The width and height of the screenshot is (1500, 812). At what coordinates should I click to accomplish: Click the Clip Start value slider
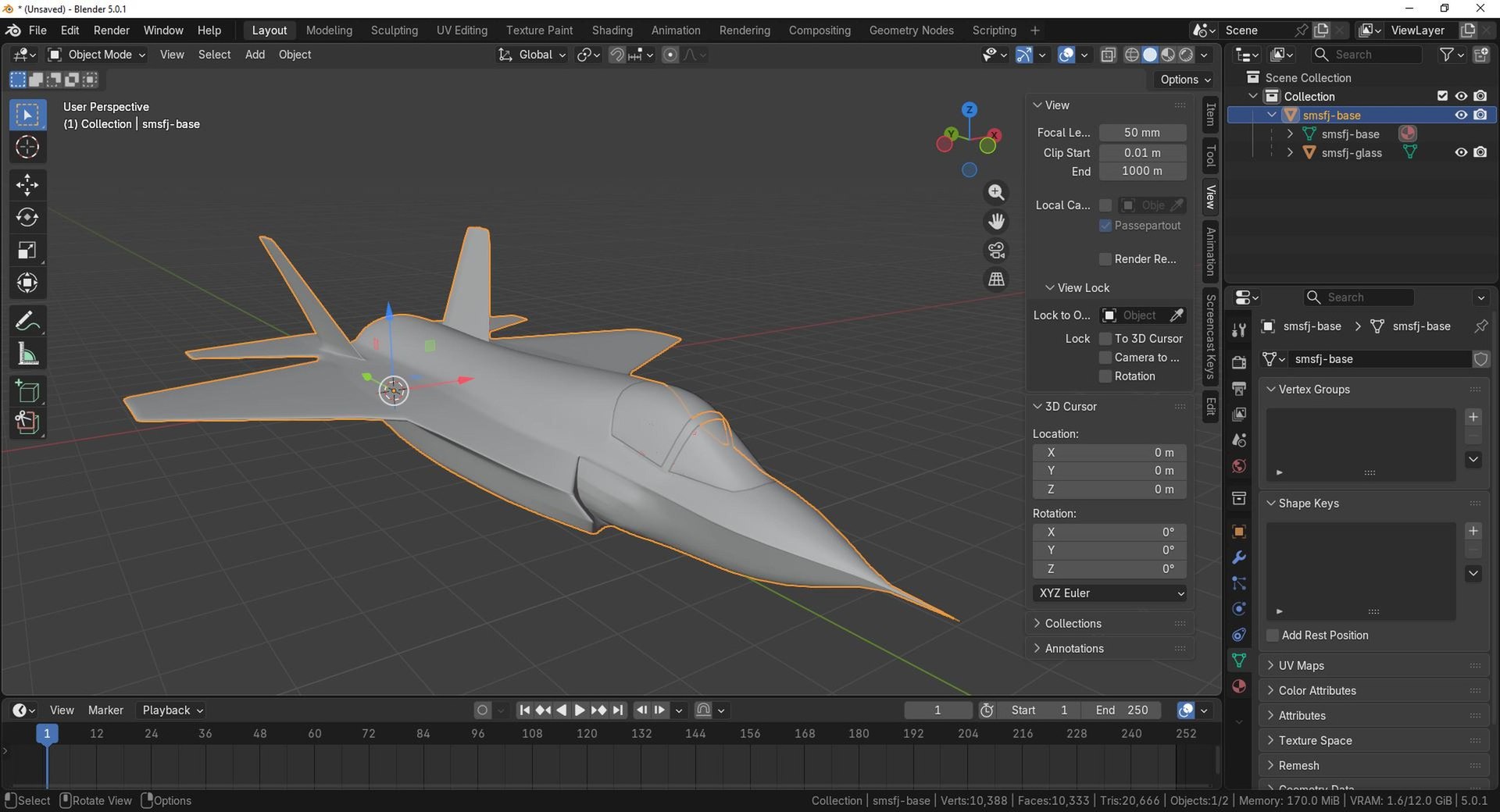click(1142, 153)
